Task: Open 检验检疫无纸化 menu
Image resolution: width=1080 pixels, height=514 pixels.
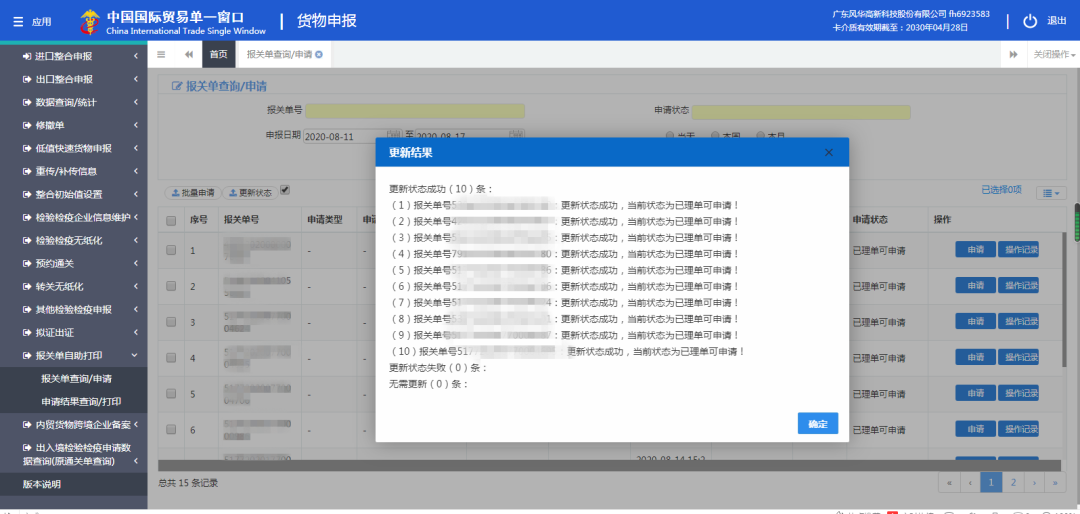Action: pos(74,240)
